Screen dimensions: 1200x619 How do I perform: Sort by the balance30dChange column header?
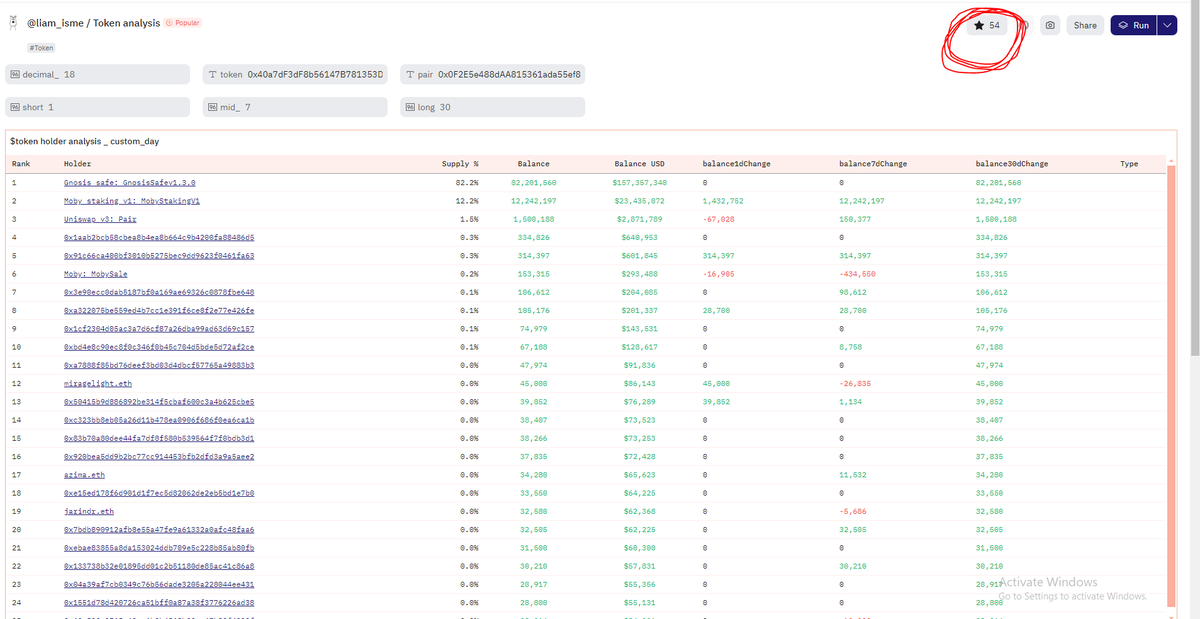1012,163
